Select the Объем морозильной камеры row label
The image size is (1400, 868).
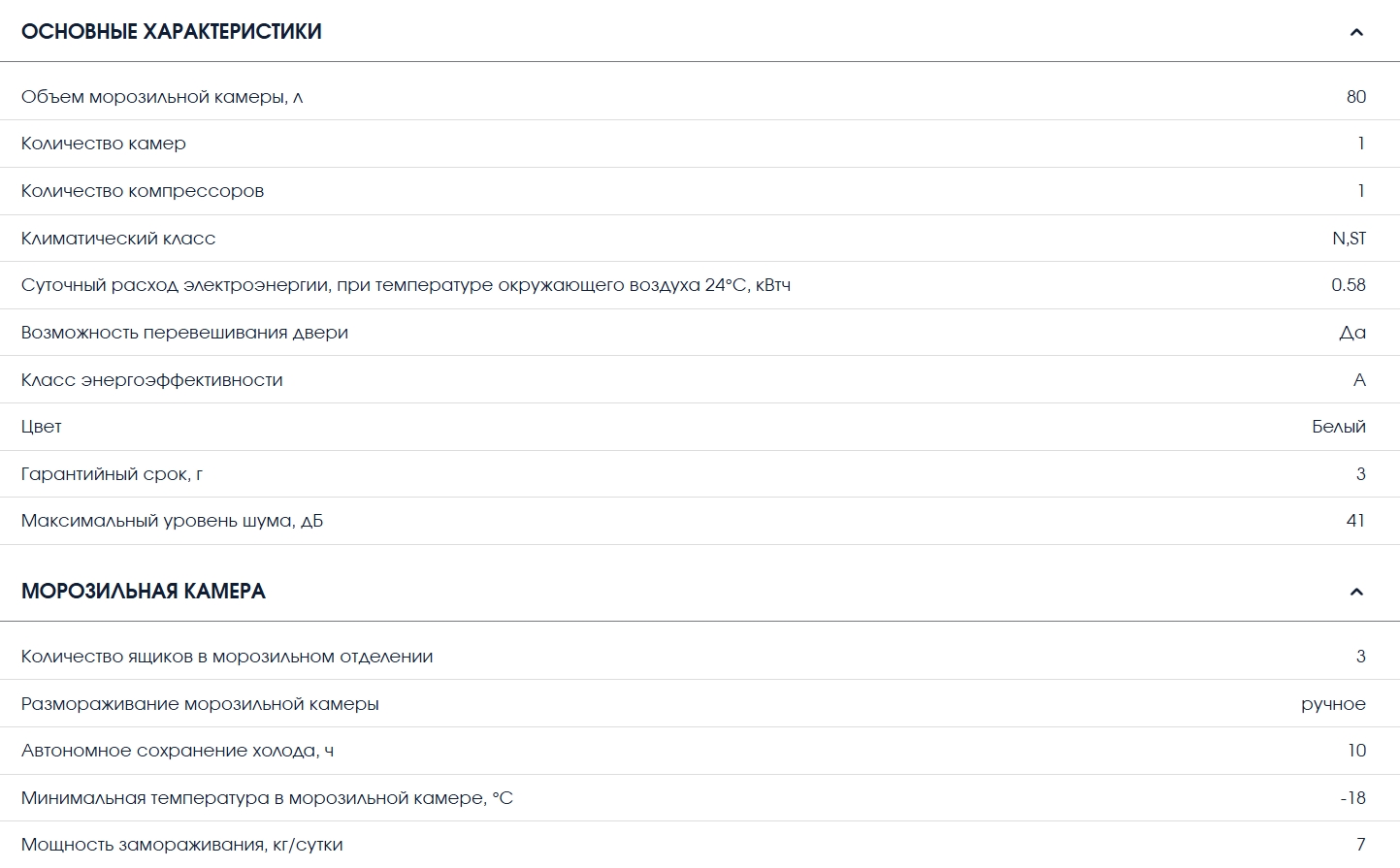(162, 97)
